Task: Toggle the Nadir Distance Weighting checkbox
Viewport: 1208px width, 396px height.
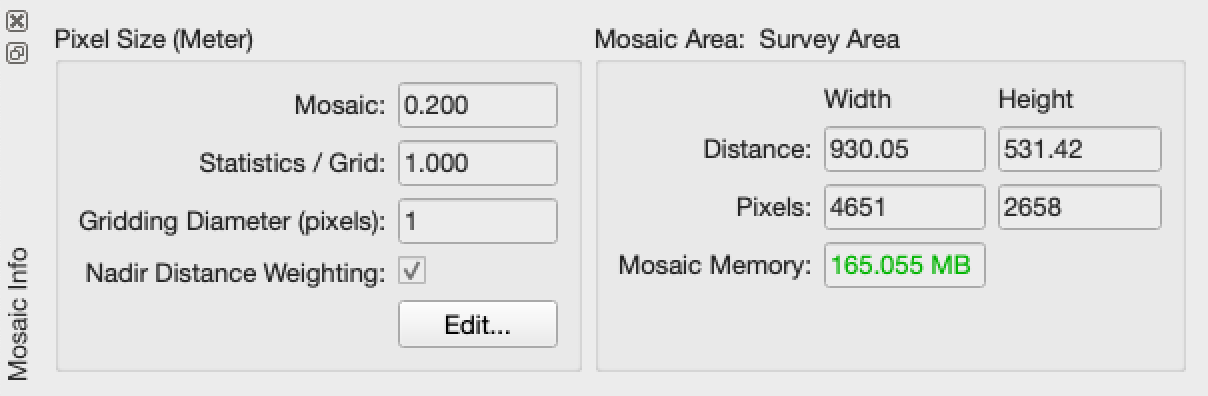Action: pos(412,270)
